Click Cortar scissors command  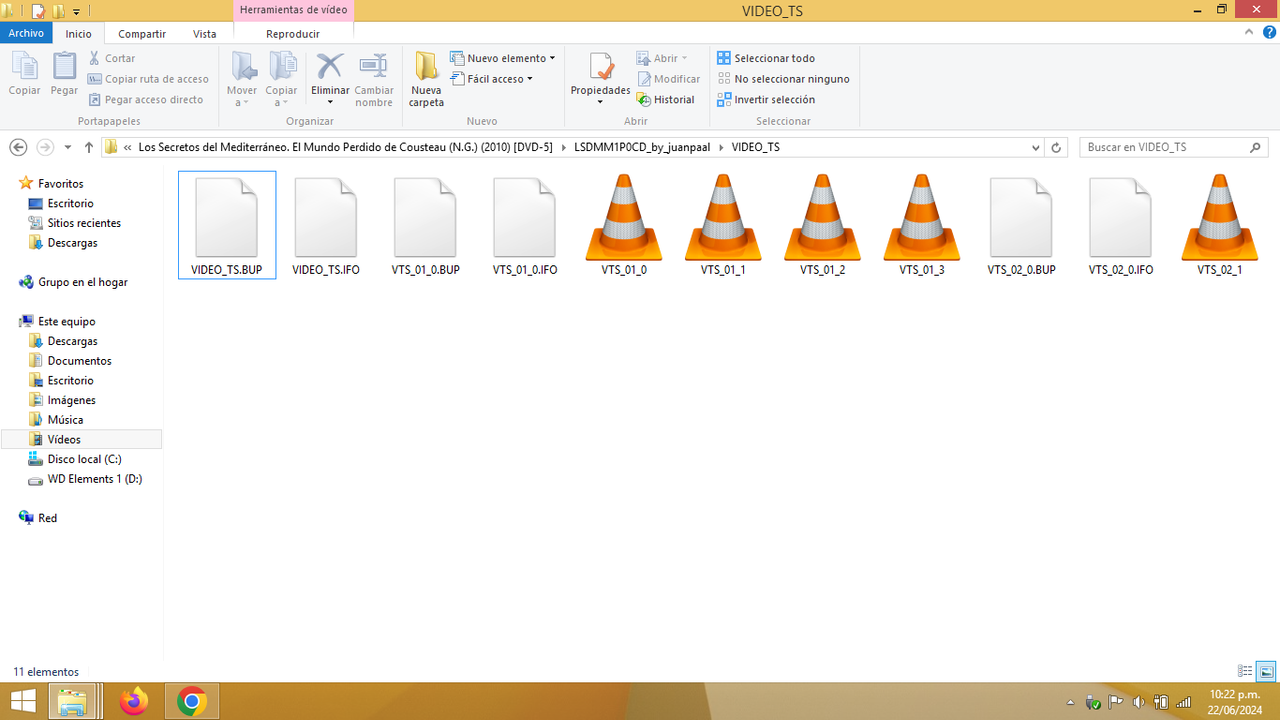click(x=111, y=58)
